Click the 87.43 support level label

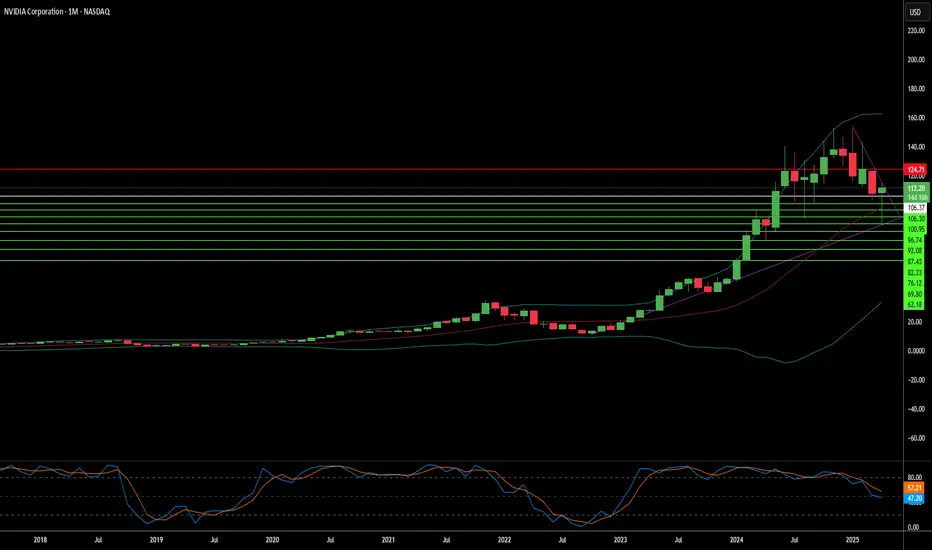click(x=915, y=262)
